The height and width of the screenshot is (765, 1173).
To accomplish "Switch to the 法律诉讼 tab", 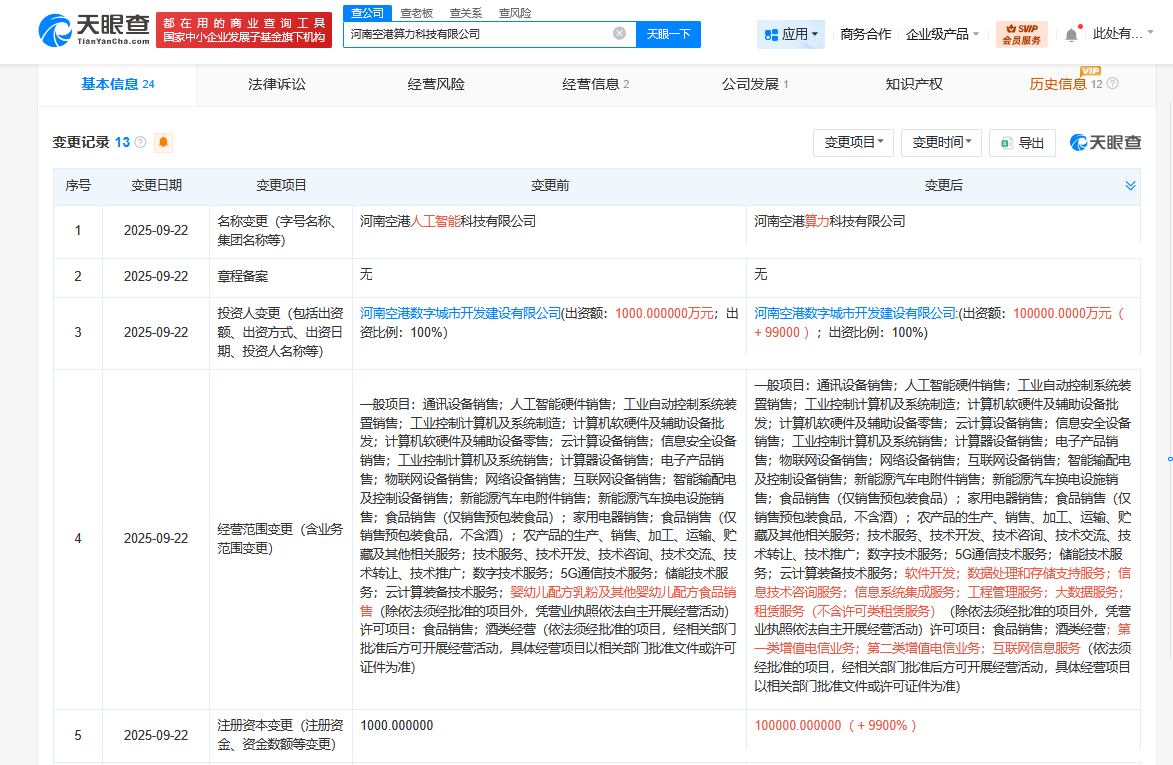I will [278, 85].
